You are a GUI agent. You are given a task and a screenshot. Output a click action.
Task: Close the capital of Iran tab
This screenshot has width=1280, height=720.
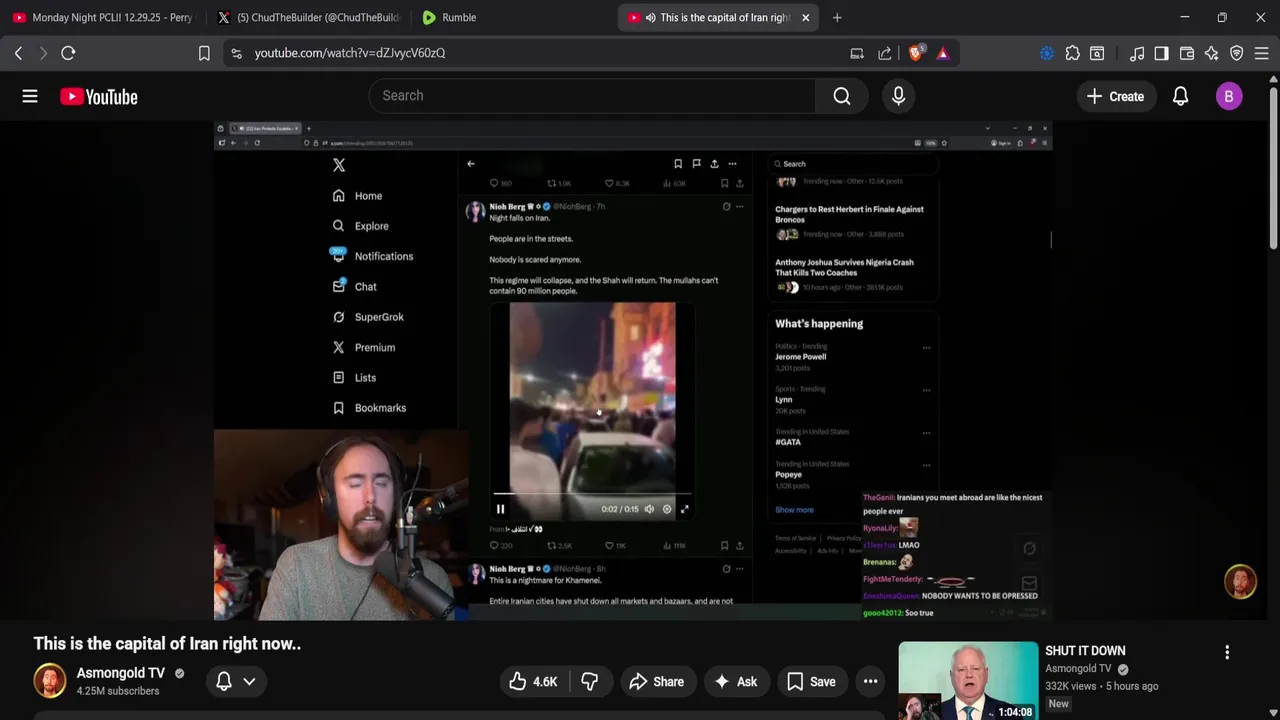[x=805, y=17]
